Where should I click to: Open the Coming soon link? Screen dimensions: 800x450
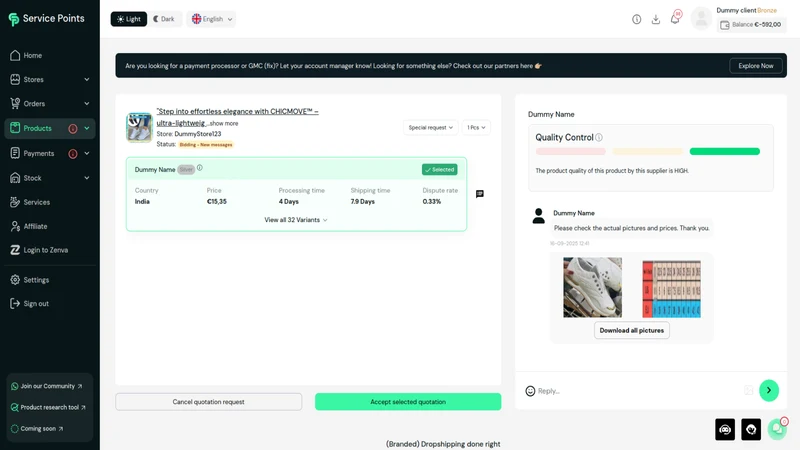click(x=37, y=429)
